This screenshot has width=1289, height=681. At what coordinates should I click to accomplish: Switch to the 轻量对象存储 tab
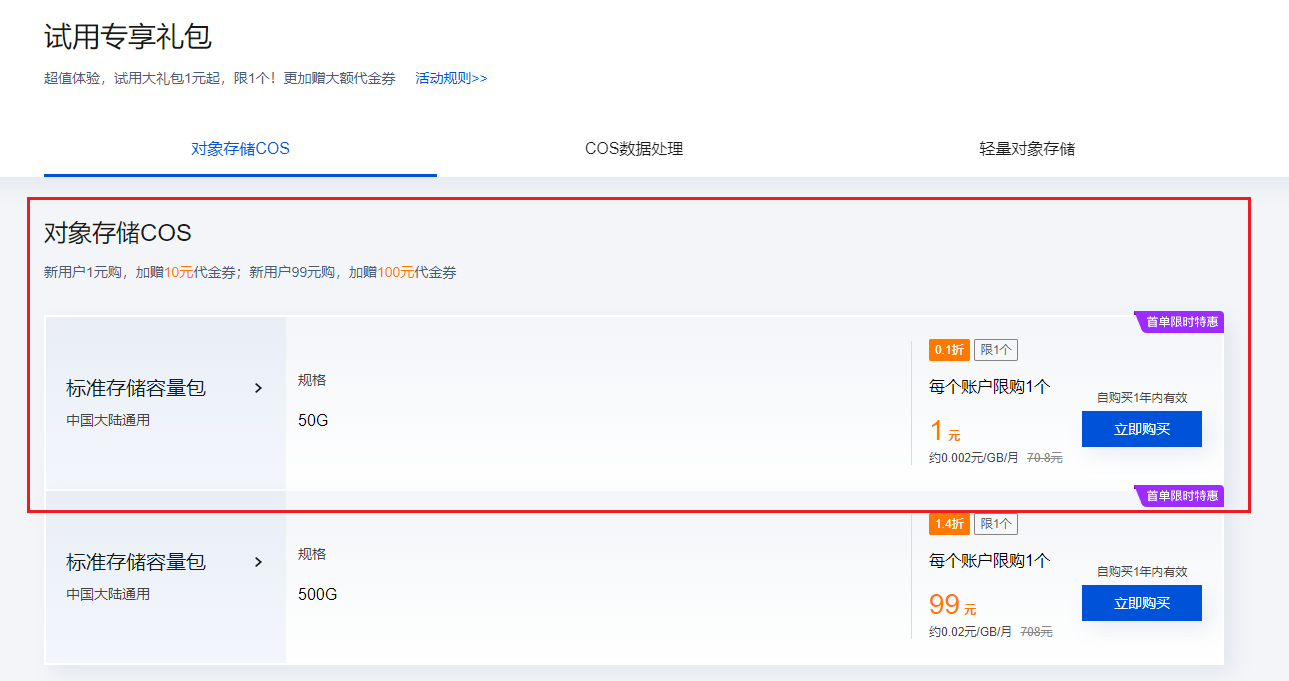[1027, 149]
